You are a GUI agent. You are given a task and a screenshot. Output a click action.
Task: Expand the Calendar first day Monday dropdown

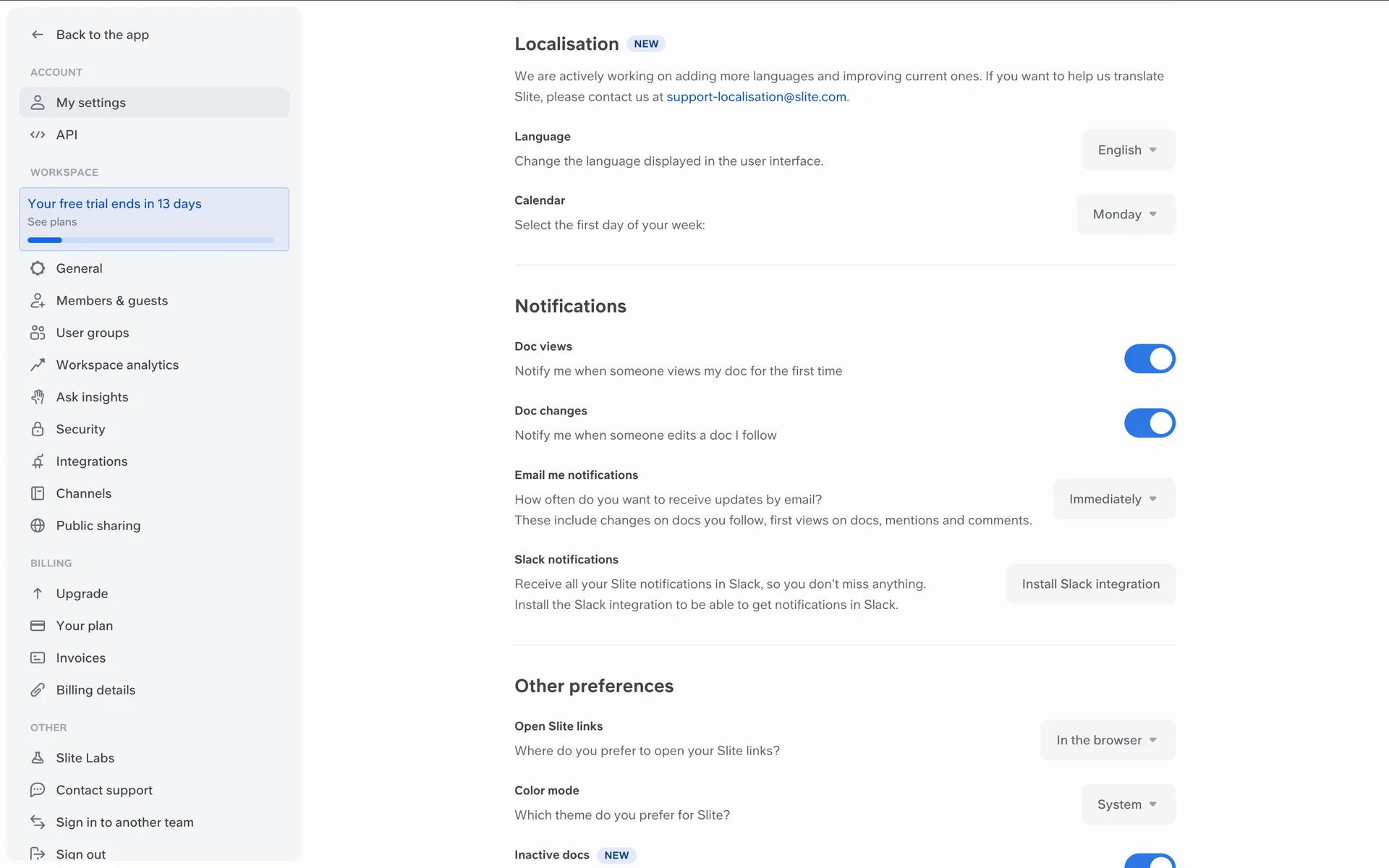coord(1125,214)
